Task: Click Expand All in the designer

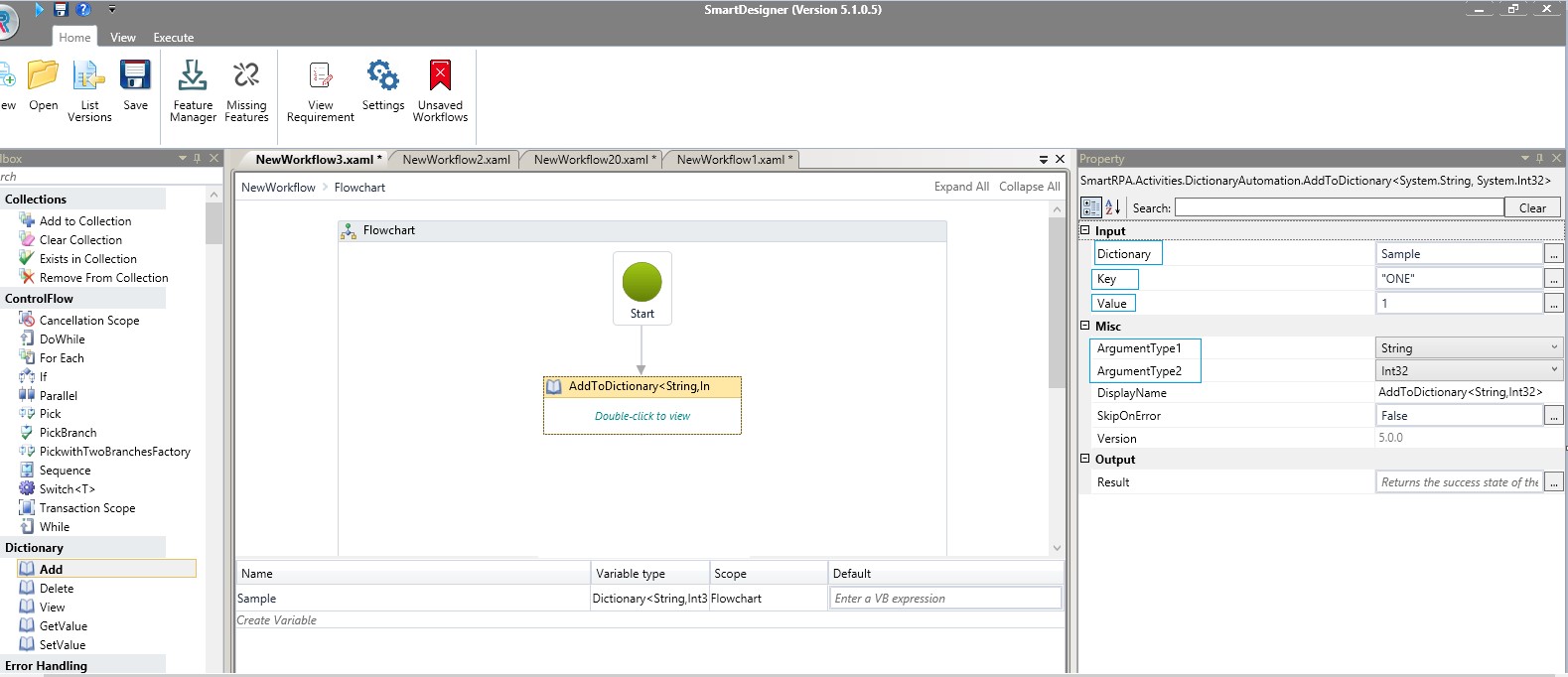Action: [960, 187]
